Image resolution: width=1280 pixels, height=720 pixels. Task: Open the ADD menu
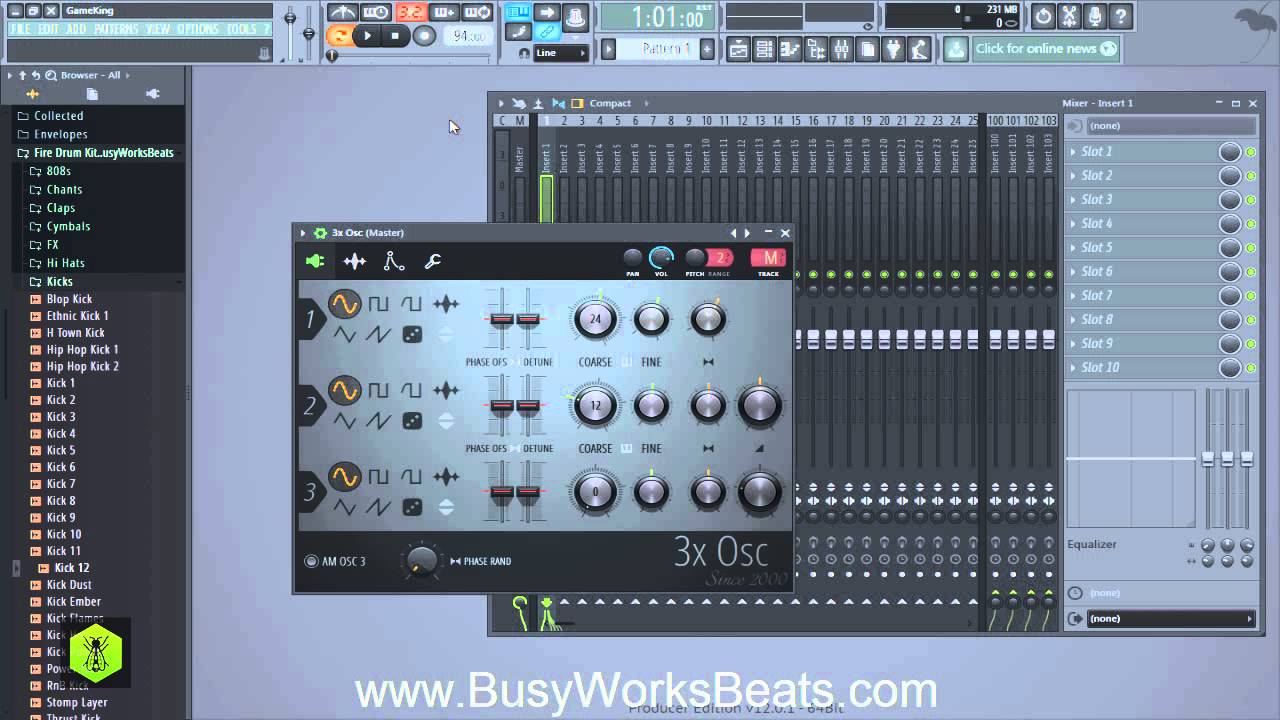click(76, 29)
